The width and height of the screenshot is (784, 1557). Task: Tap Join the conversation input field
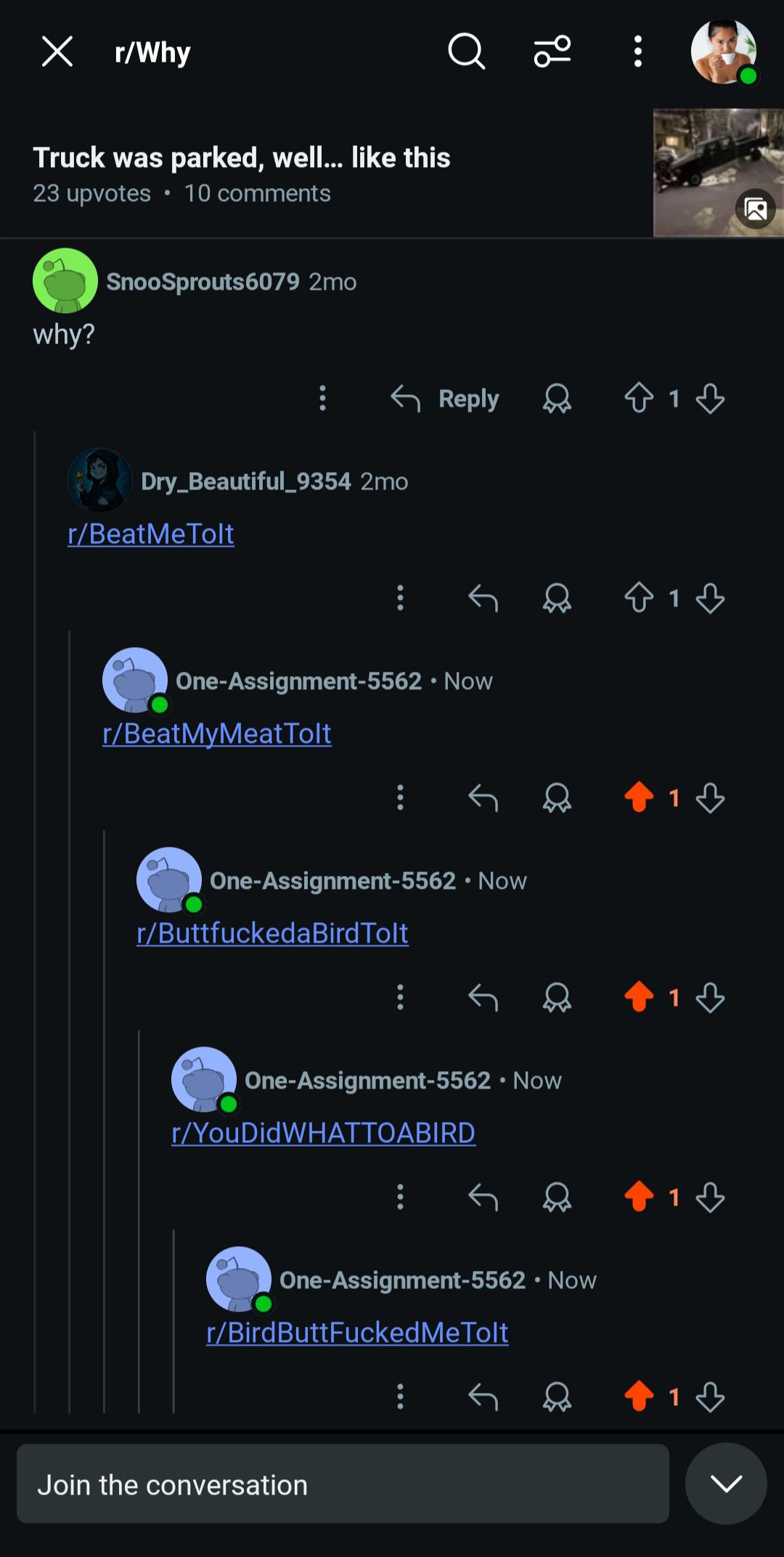point(343,1484)
